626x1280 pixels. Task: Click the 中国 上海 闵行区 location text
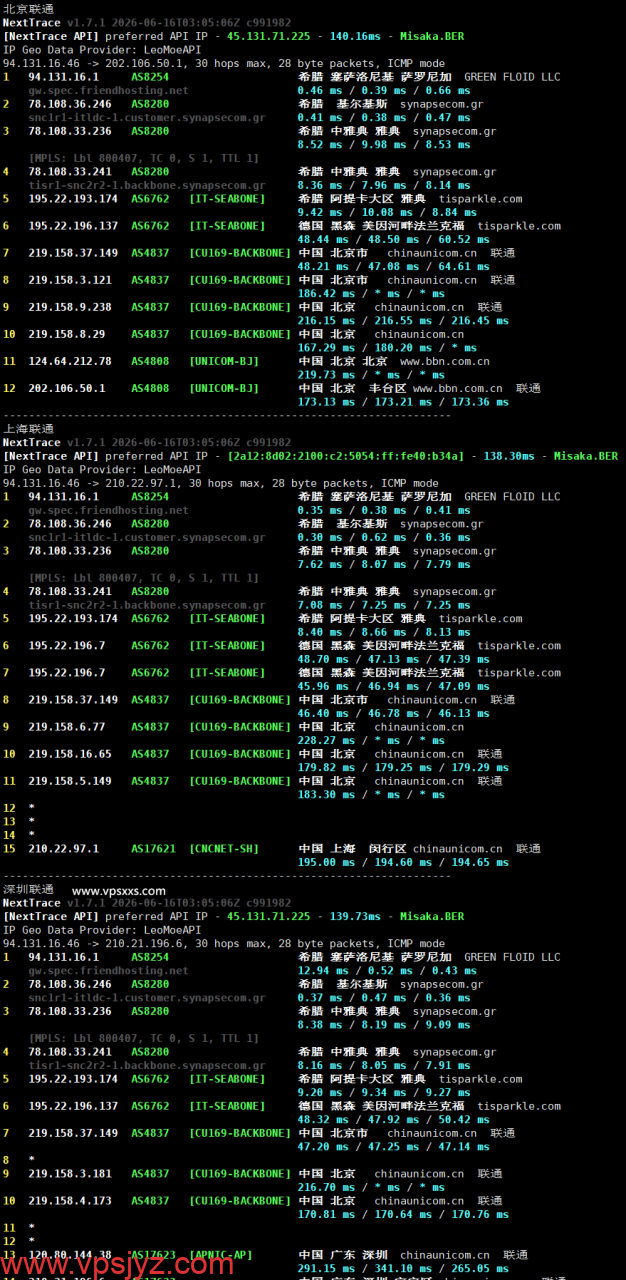(352, 849)
